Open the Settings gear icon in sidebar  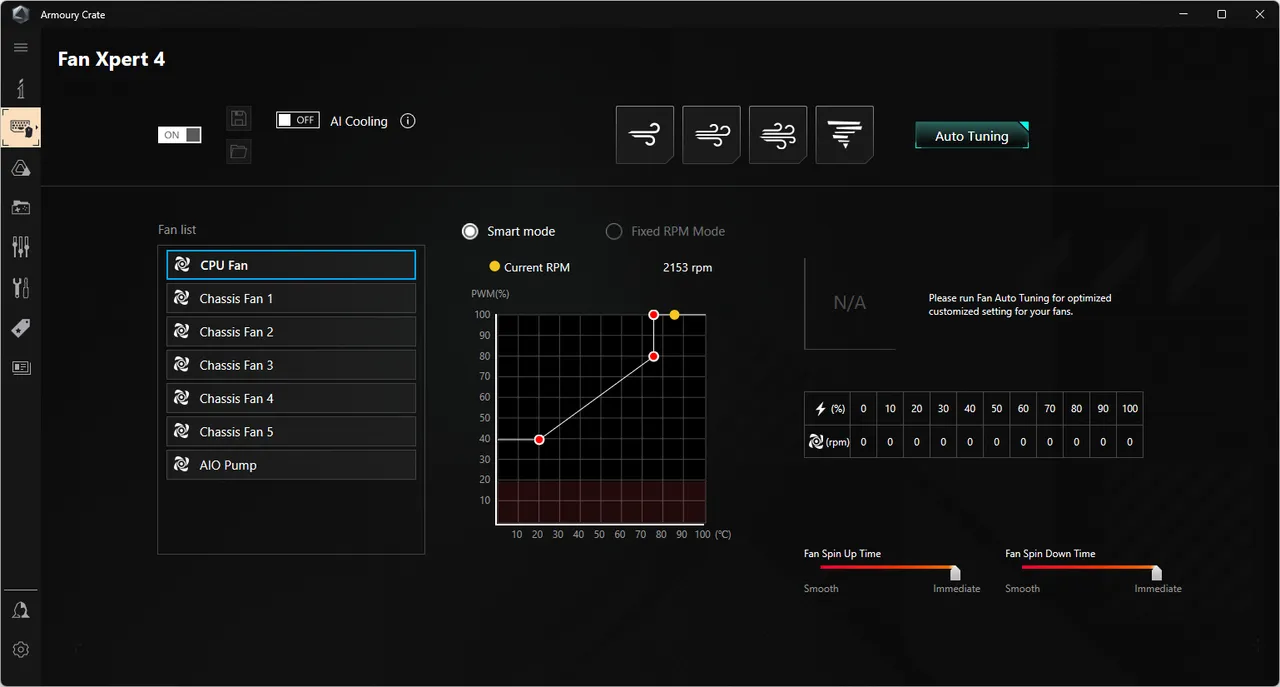[x=21, y=650]
